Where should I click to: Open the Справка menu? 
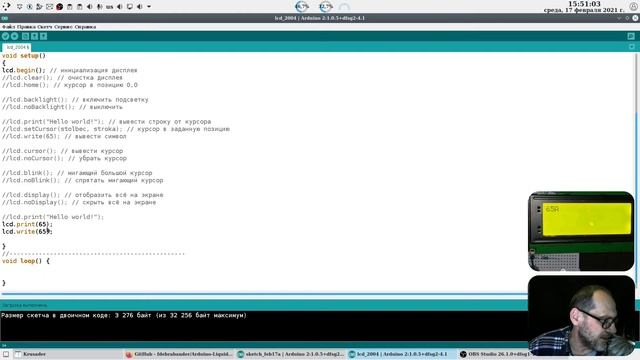click(x=85, y=27)
